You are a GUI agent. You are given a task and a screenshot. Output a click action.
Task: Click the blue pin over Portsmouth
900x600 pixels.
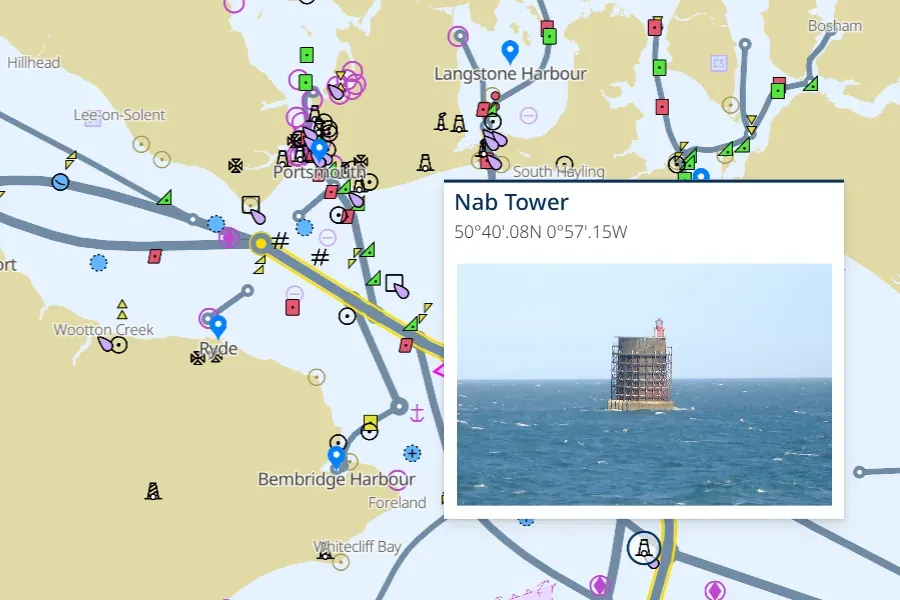click(319, 150)
